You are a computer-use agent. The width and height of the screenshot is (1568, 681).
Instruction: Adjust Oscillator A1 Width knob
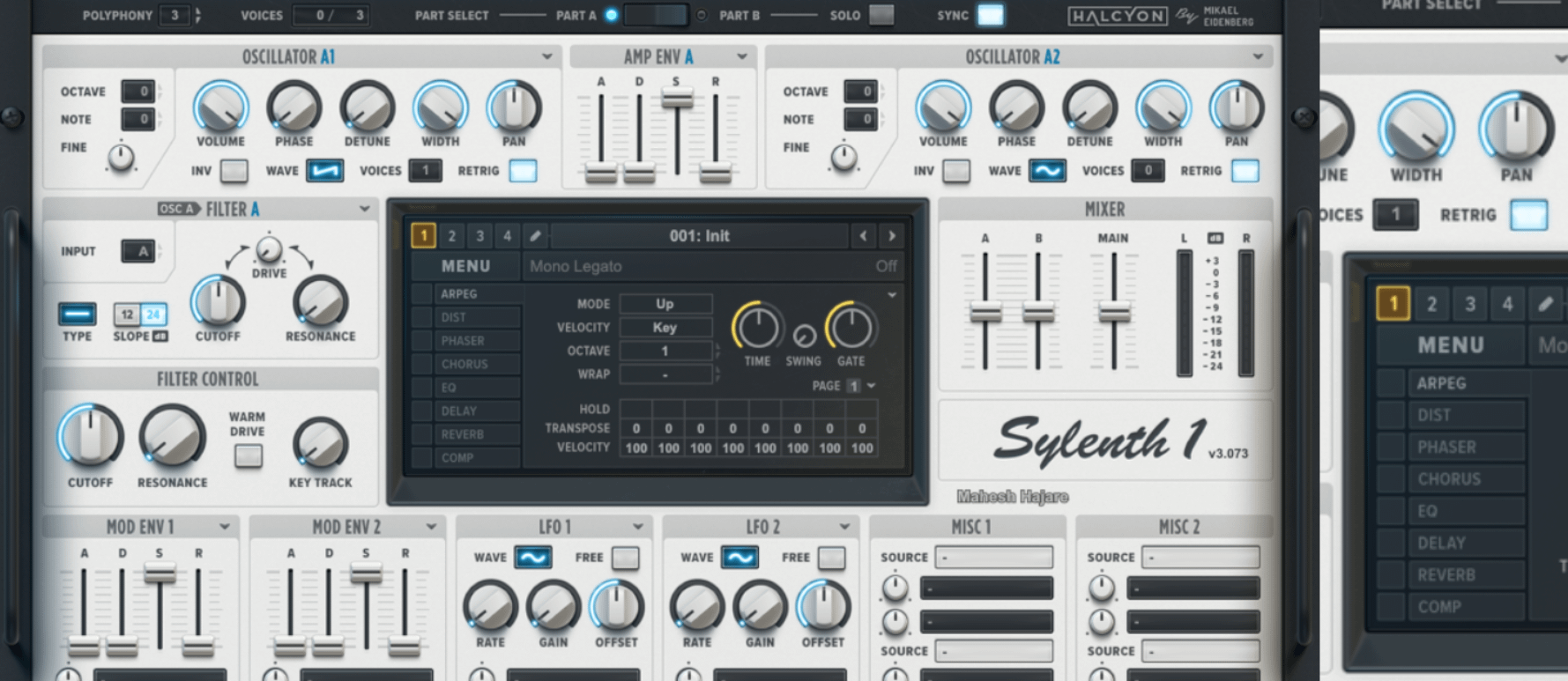(x=441, y=107)
